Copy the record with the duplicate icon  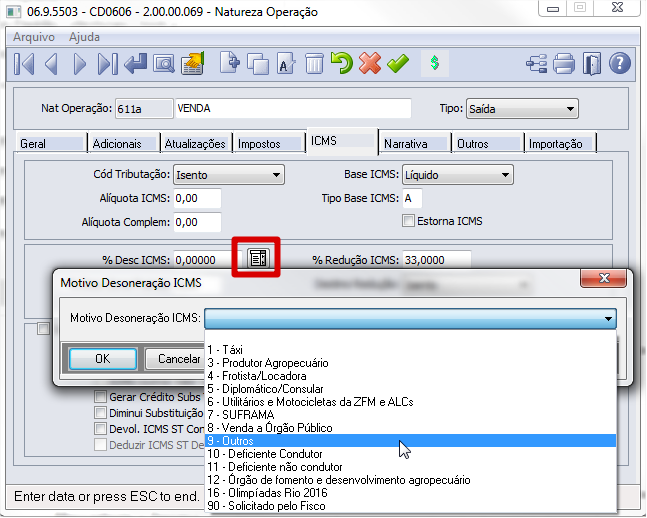pyautogui.click(x=258, y=64)
